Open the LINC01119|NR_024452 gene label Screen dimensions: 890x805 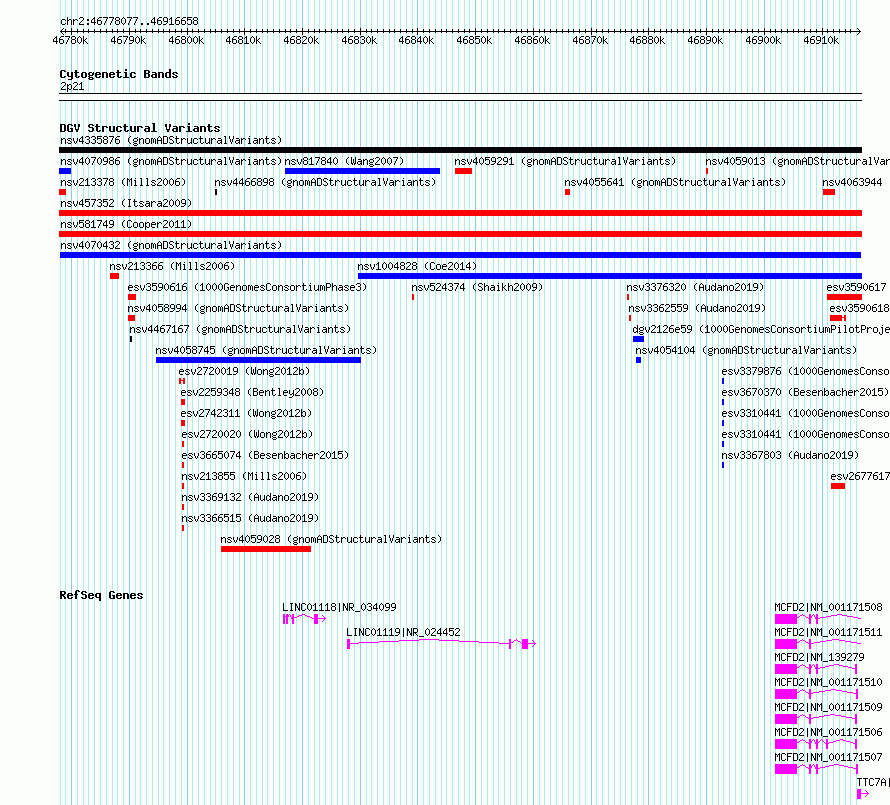(404, 632)
